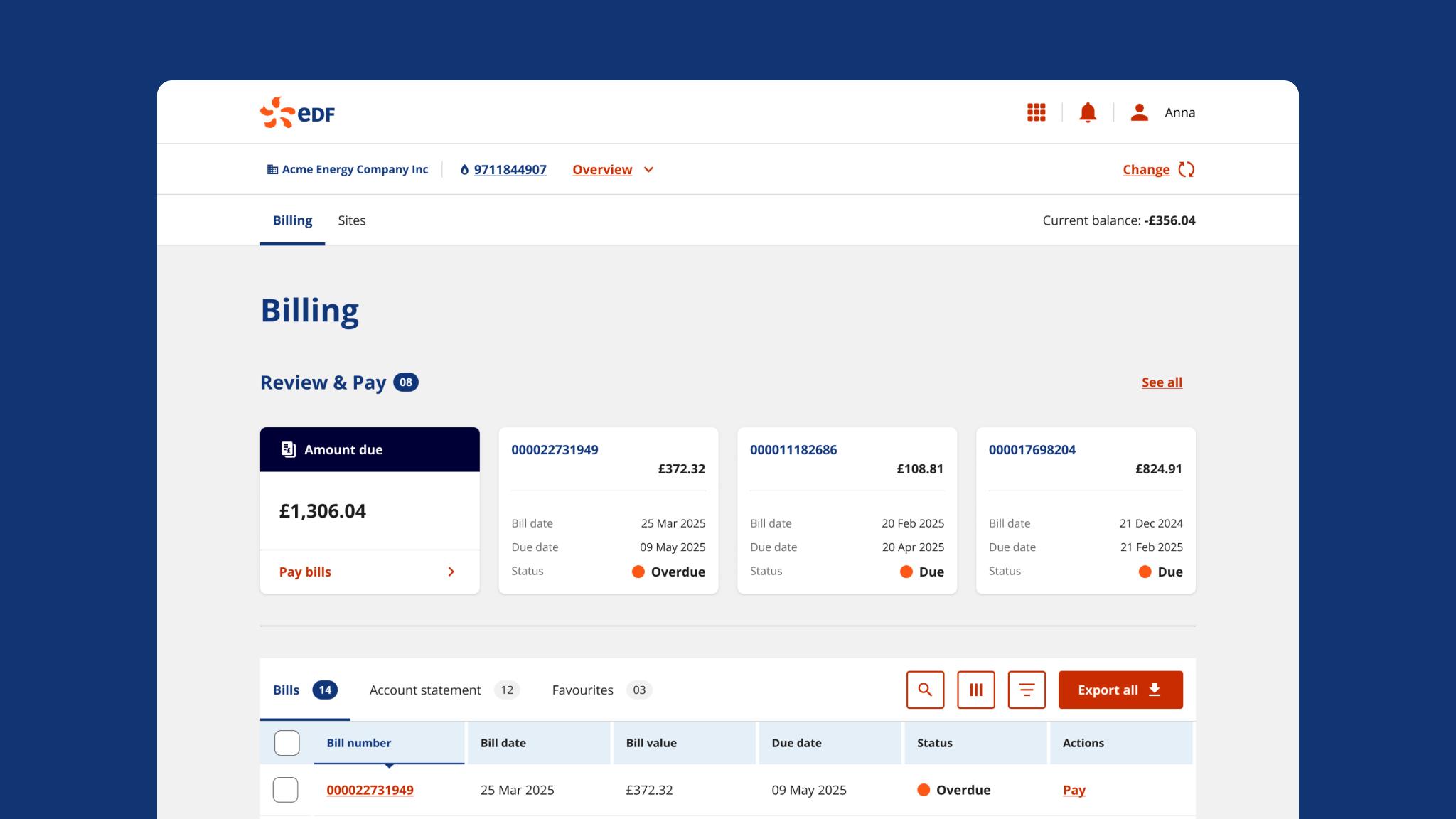Click the Change account link

1146,170
